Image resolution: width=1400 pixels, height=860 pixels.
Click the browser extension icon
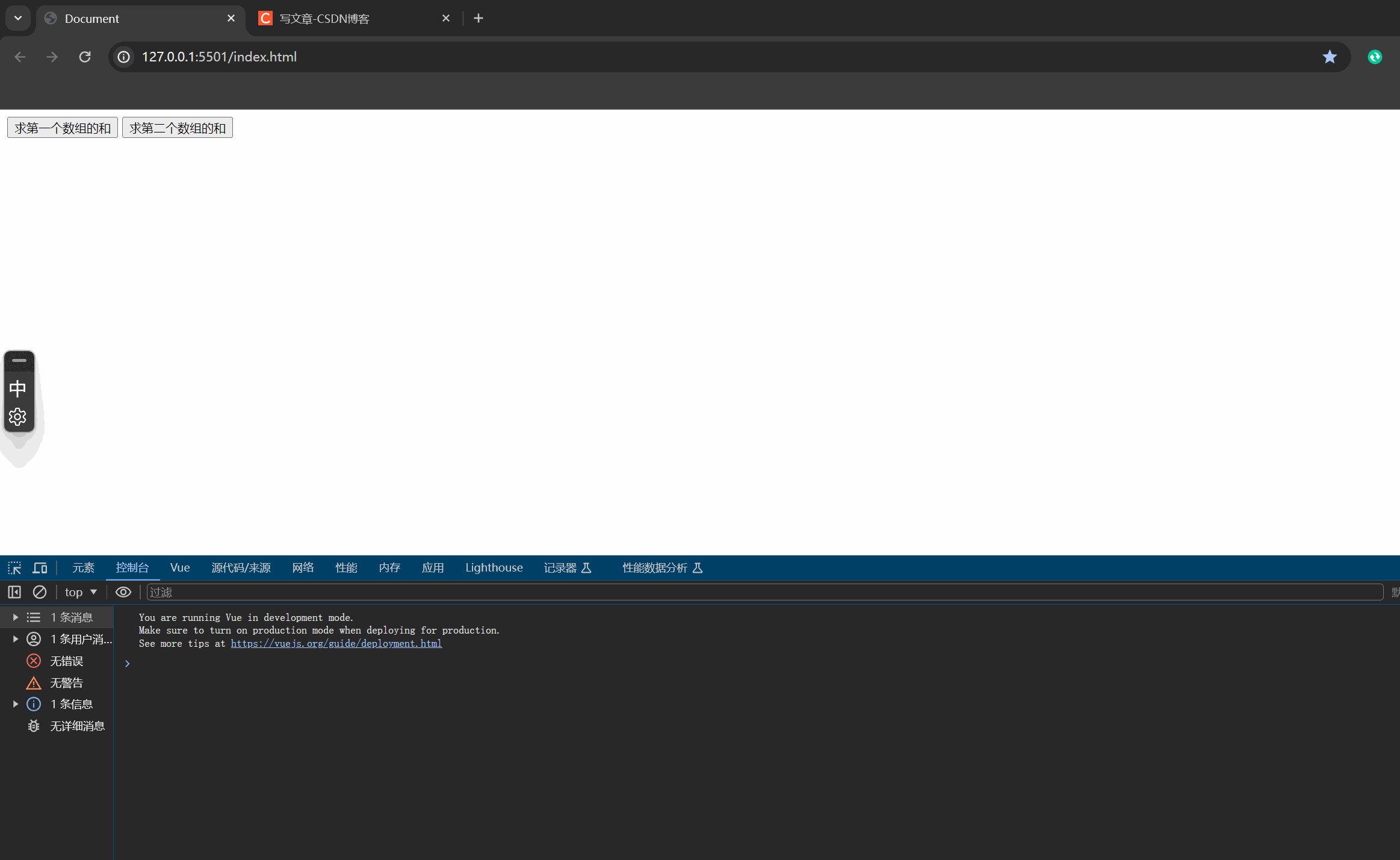point(1375,57)
